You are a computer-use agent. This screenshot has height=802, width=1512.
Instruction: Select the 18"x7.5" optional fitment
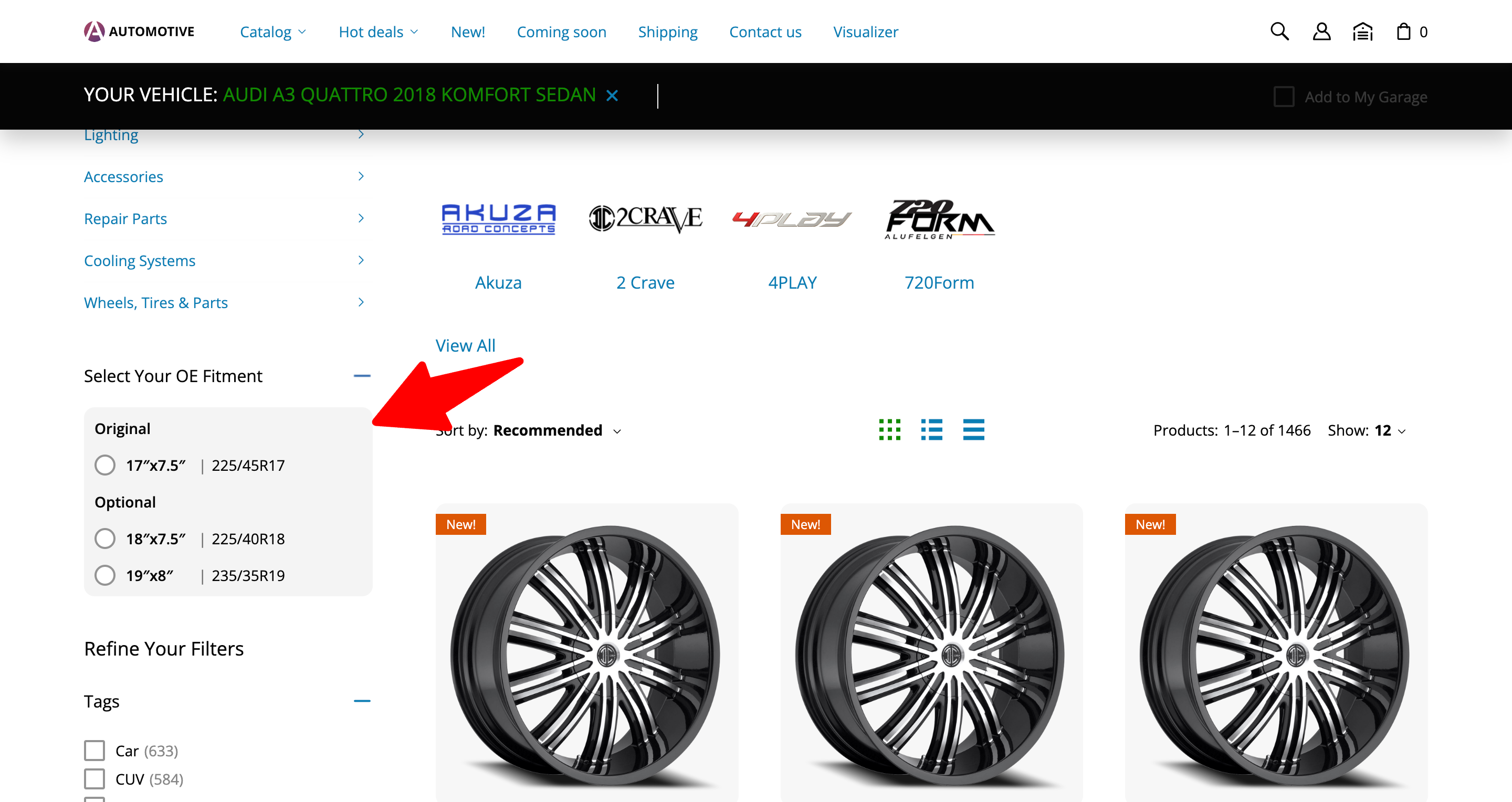[x=105, y=539]
